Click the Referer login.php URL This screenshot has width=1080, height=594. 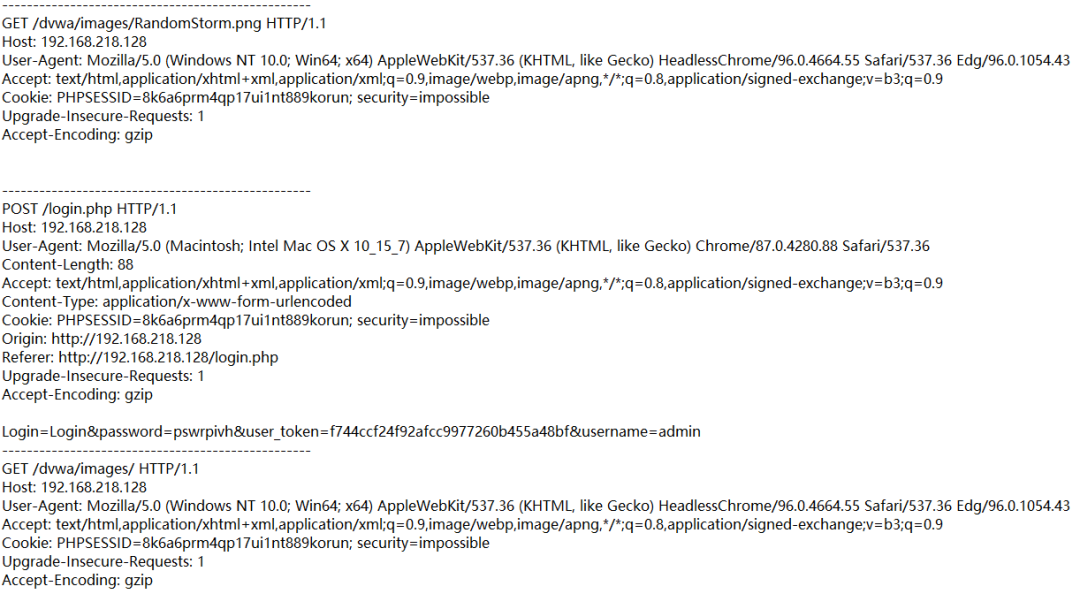pyautogui.click(x=169, y=358)
